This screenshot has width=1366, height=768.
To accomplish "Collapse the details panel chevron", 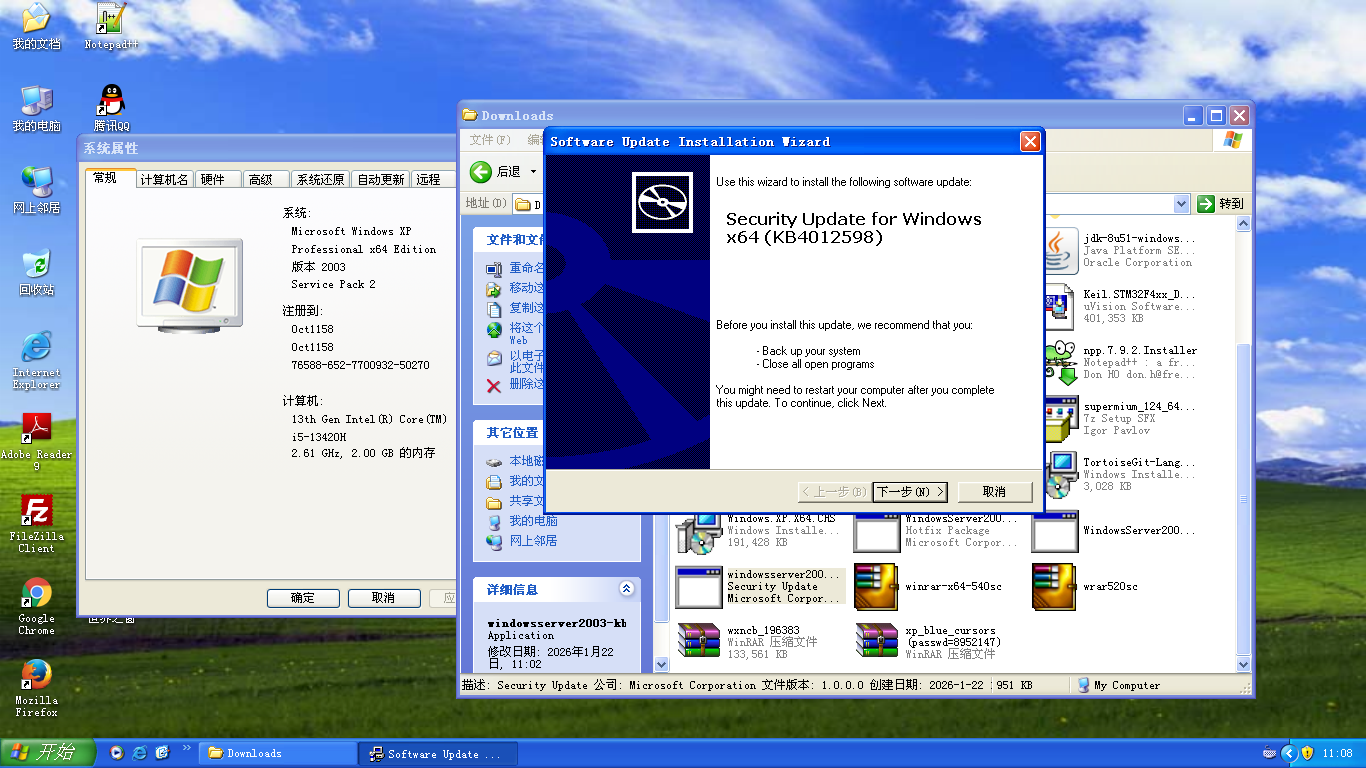I will [626, 589].
